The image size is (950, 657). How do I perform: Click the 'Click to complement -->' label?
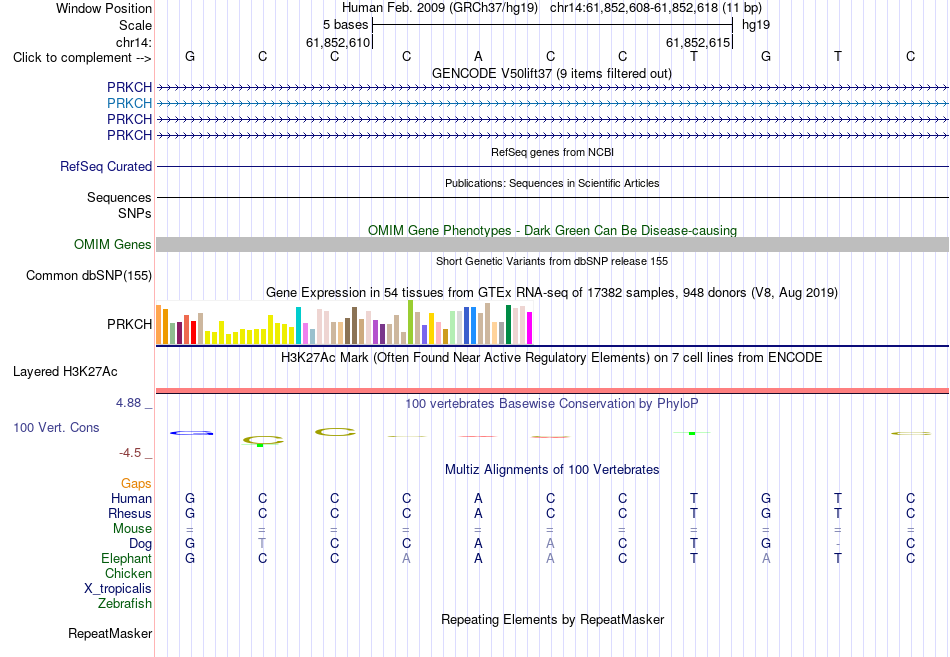(82, 58)
